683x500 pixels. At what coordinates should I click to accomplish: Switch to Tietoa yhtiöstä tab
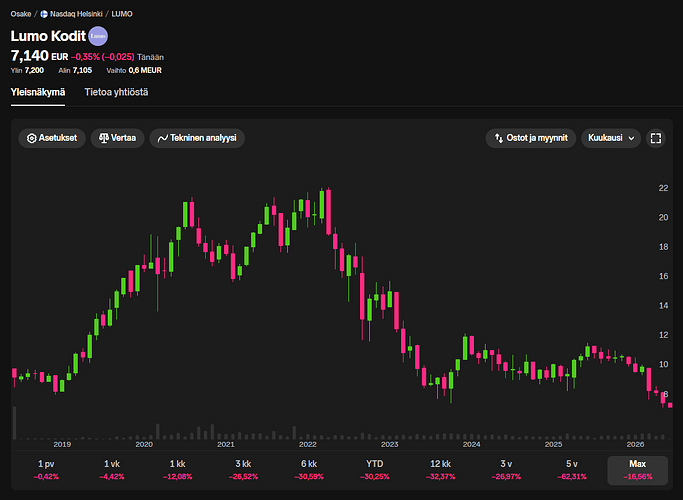[x=116, y=92]
